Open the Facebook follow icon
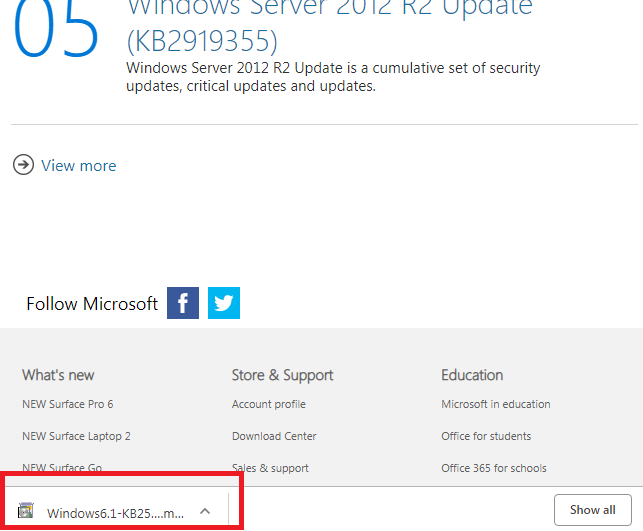 coord(183,303)
